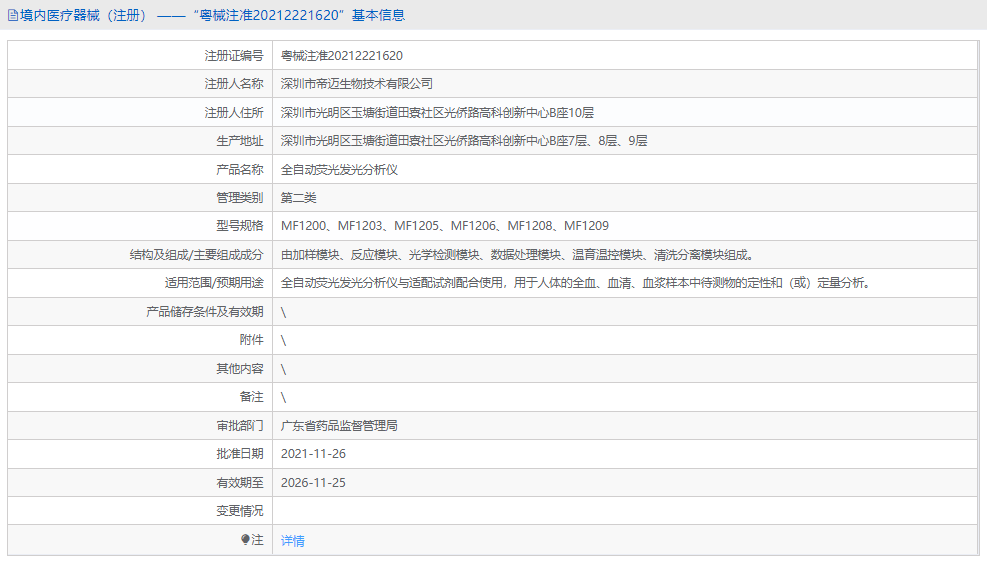This screenshot has height=561, width=987.
Task: Select expiry date 2026-11-25
Action: pyautogui.click(x=313, y=482)
